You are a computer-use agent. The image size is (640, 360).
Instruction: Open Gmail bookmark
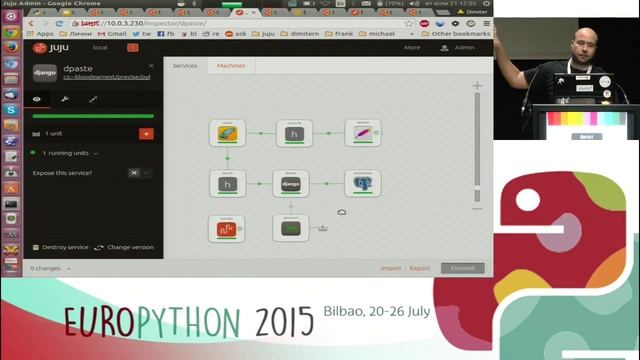(x=112, y=34)
